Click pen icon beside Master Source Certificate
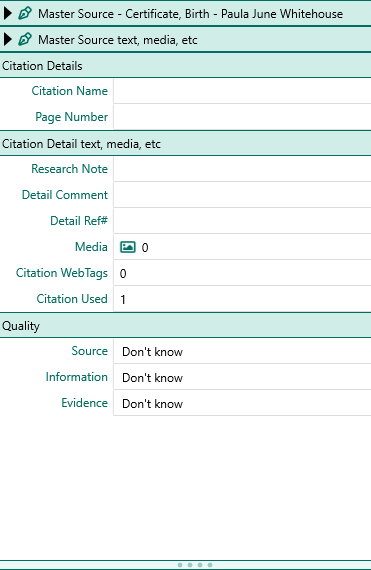Viewport: 371px width, 570px height. click(25, 13)
